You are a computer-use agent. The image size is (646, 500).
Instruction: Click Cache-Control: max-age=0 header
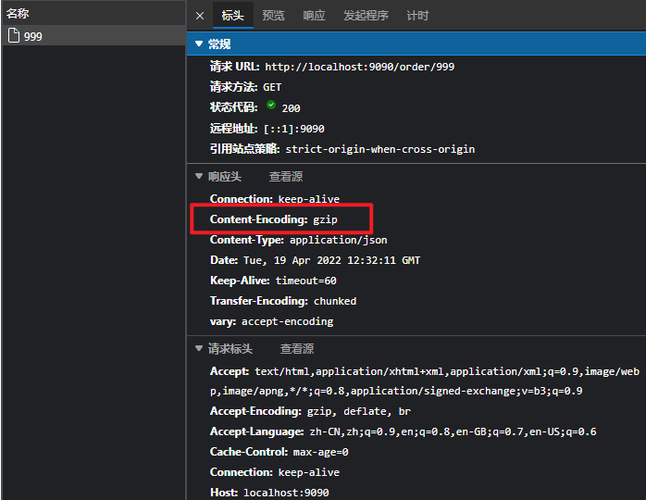click(279, 452)
